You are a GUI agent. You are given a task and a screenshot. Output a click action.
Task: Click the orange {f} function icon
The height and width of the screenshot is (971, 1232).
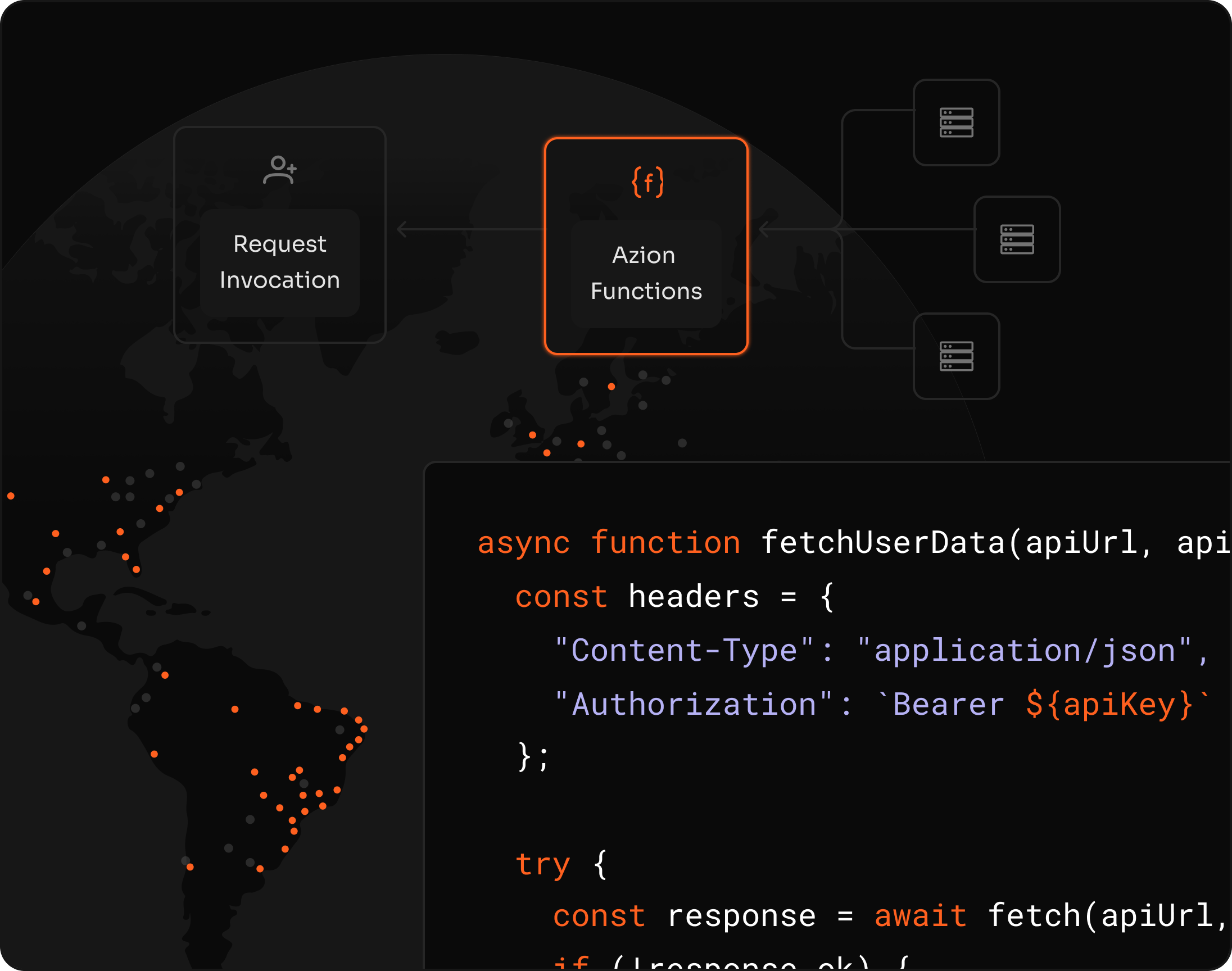click(x=647, y=182)
